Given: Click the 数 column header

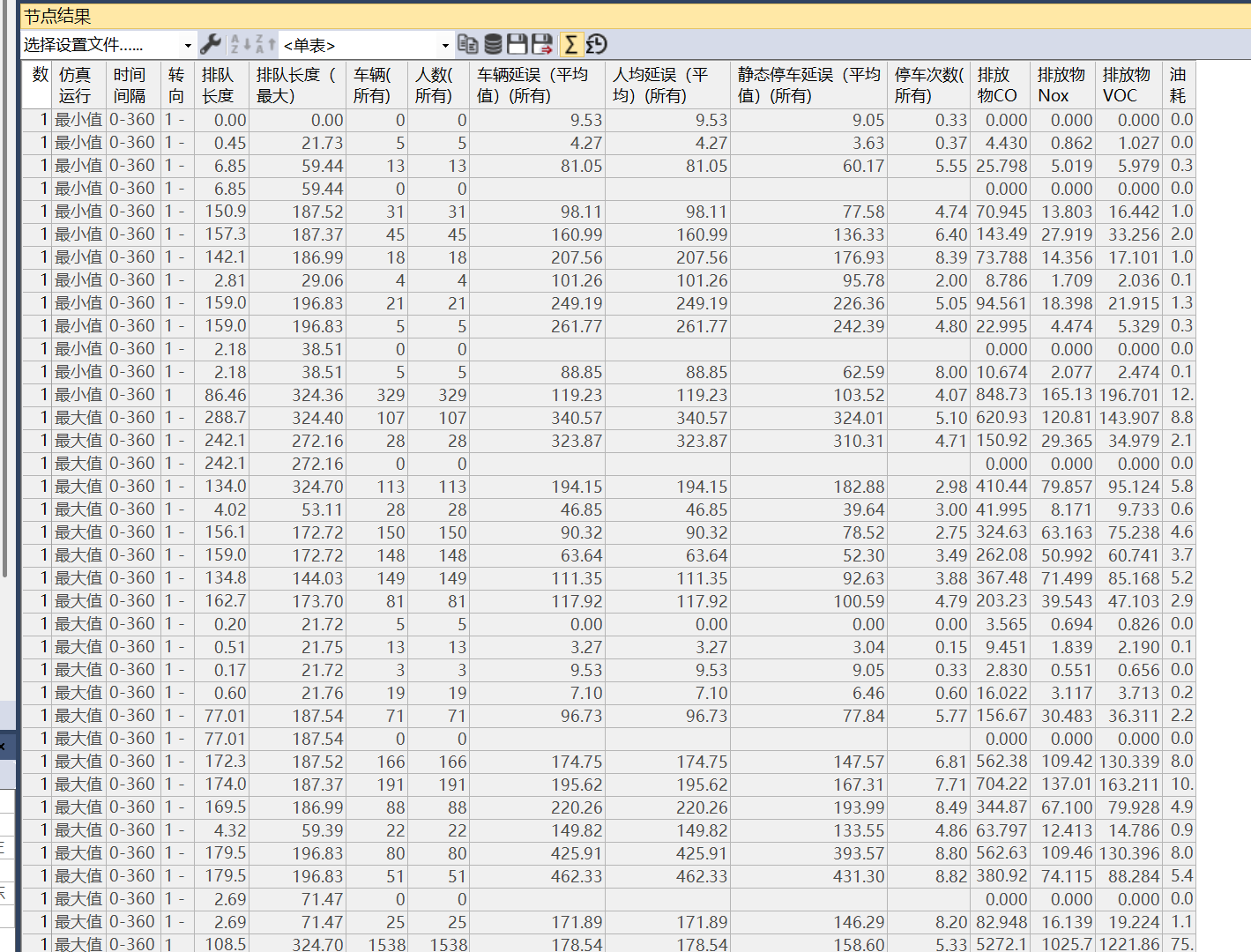Looking at the screenshot, I should pyautogui.click(x=38, y=86).
